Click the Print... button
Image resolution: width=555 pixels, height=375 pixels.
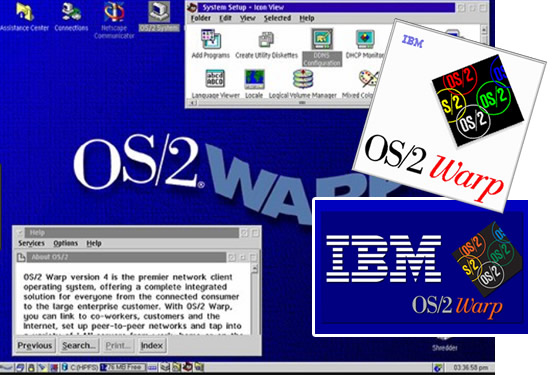point(118,345)
